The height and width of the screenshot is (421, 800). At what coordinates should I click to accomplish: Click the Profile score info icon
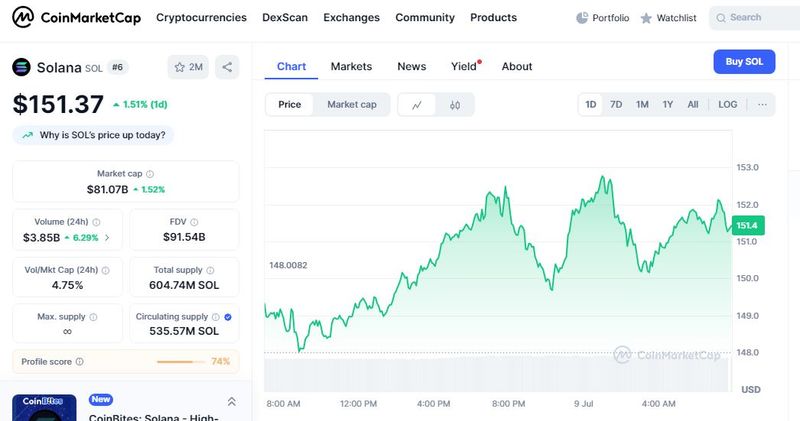80,362
